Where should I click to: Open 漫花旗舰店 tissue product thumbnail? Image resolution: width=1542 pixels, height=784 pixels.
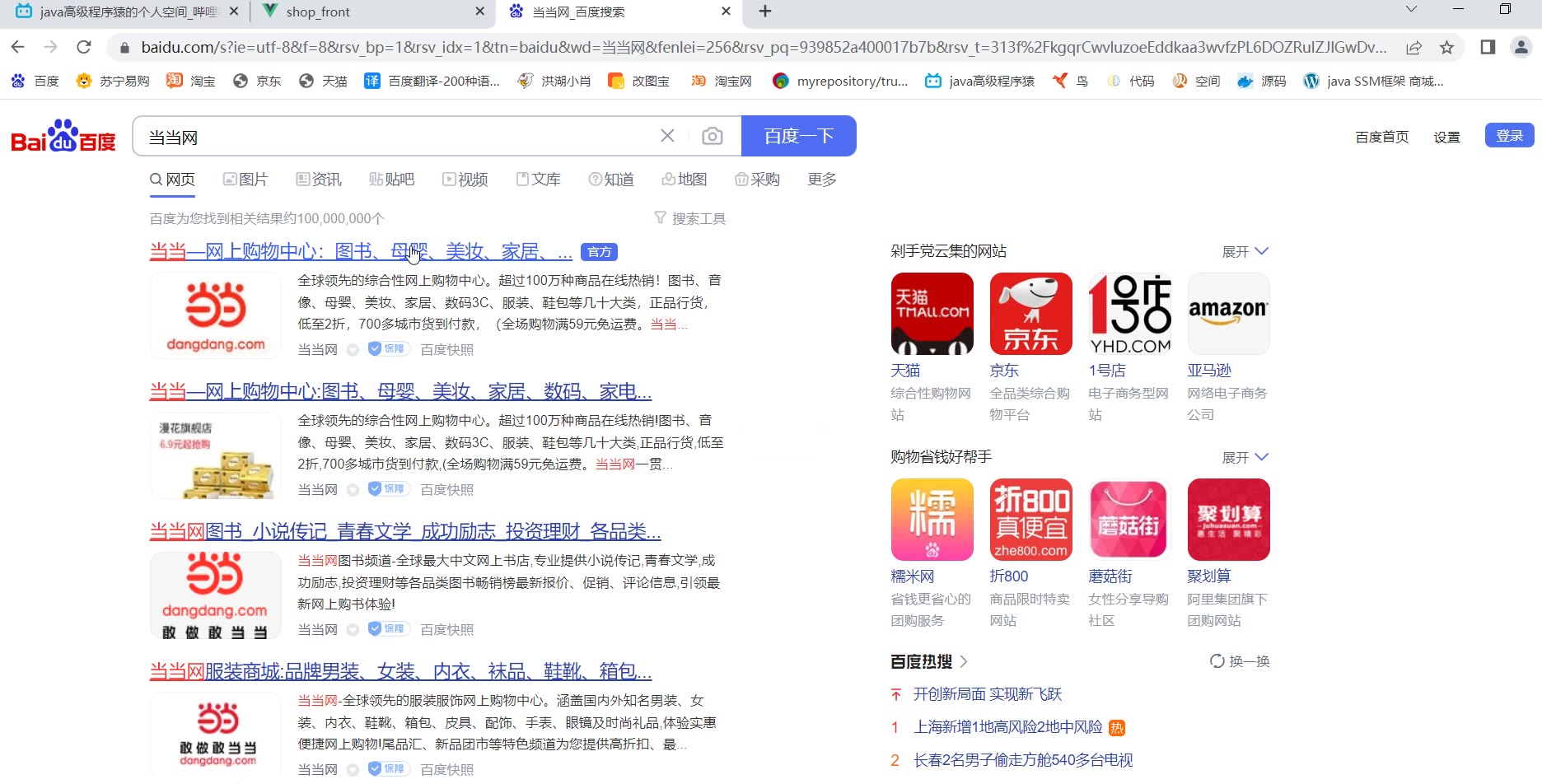(x=216, y=455)
